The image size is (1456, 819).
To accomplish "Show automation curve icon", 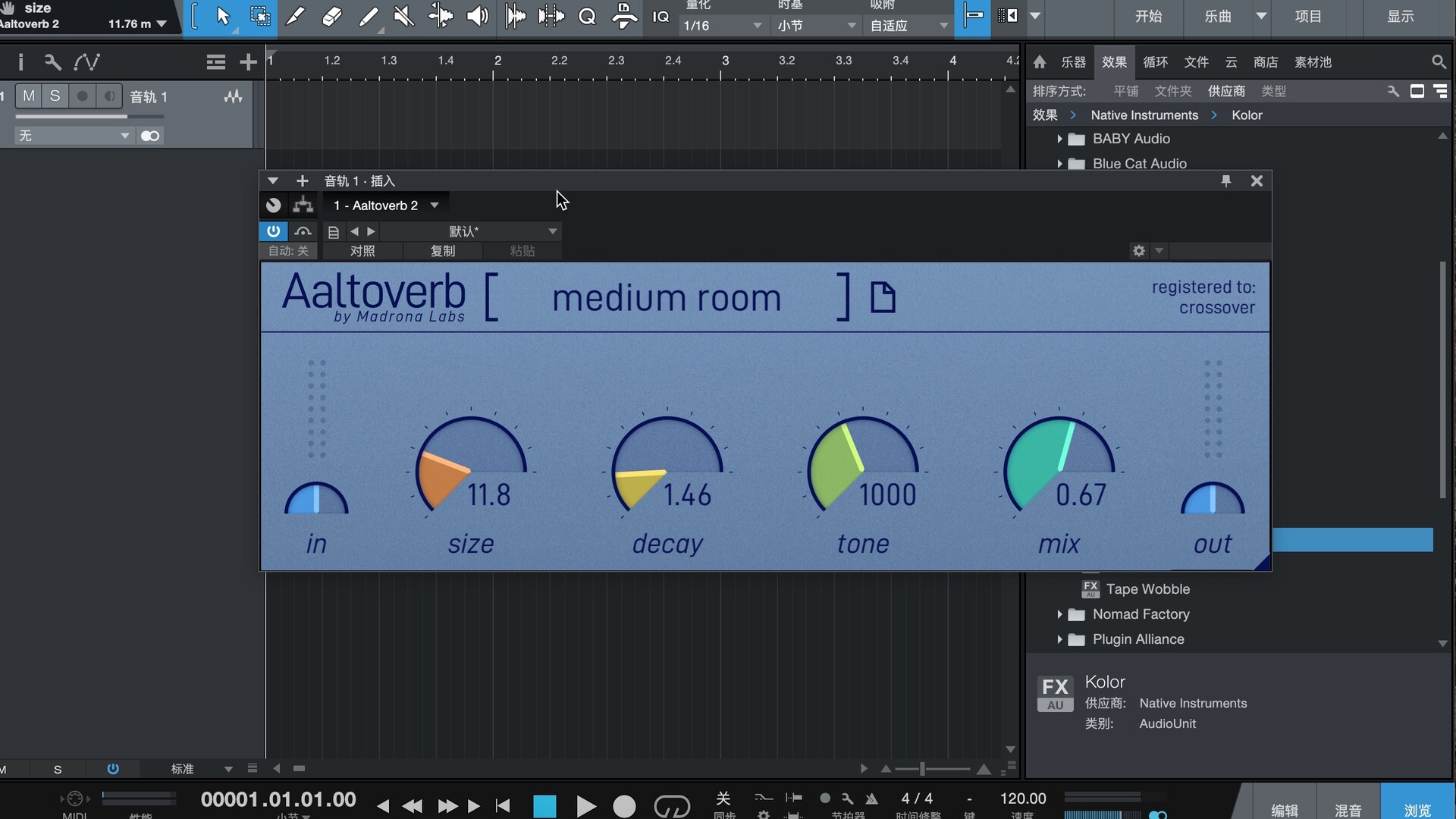I will [86, 62].
